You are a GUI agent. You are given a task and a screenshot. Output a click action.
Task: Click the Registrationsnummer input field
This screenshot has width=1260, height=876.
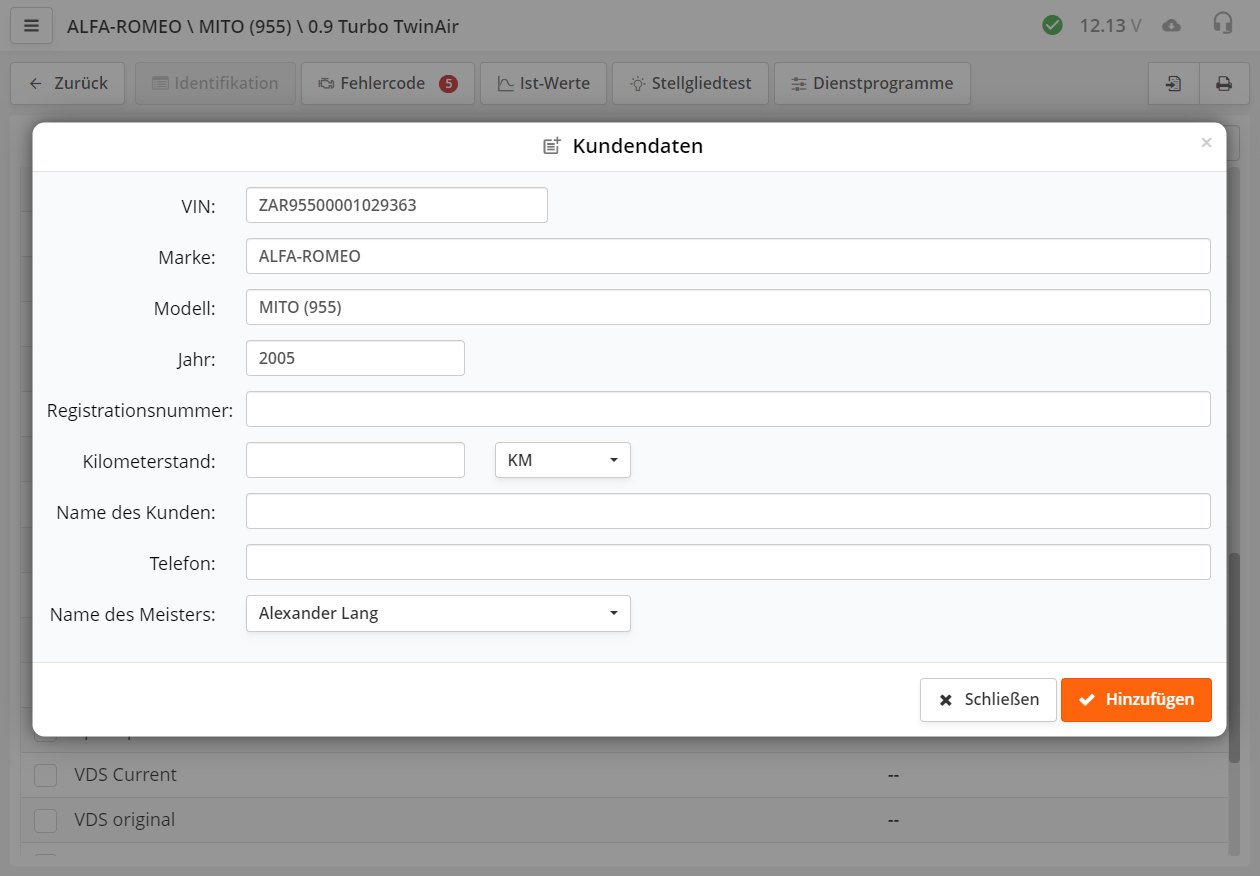728,409
